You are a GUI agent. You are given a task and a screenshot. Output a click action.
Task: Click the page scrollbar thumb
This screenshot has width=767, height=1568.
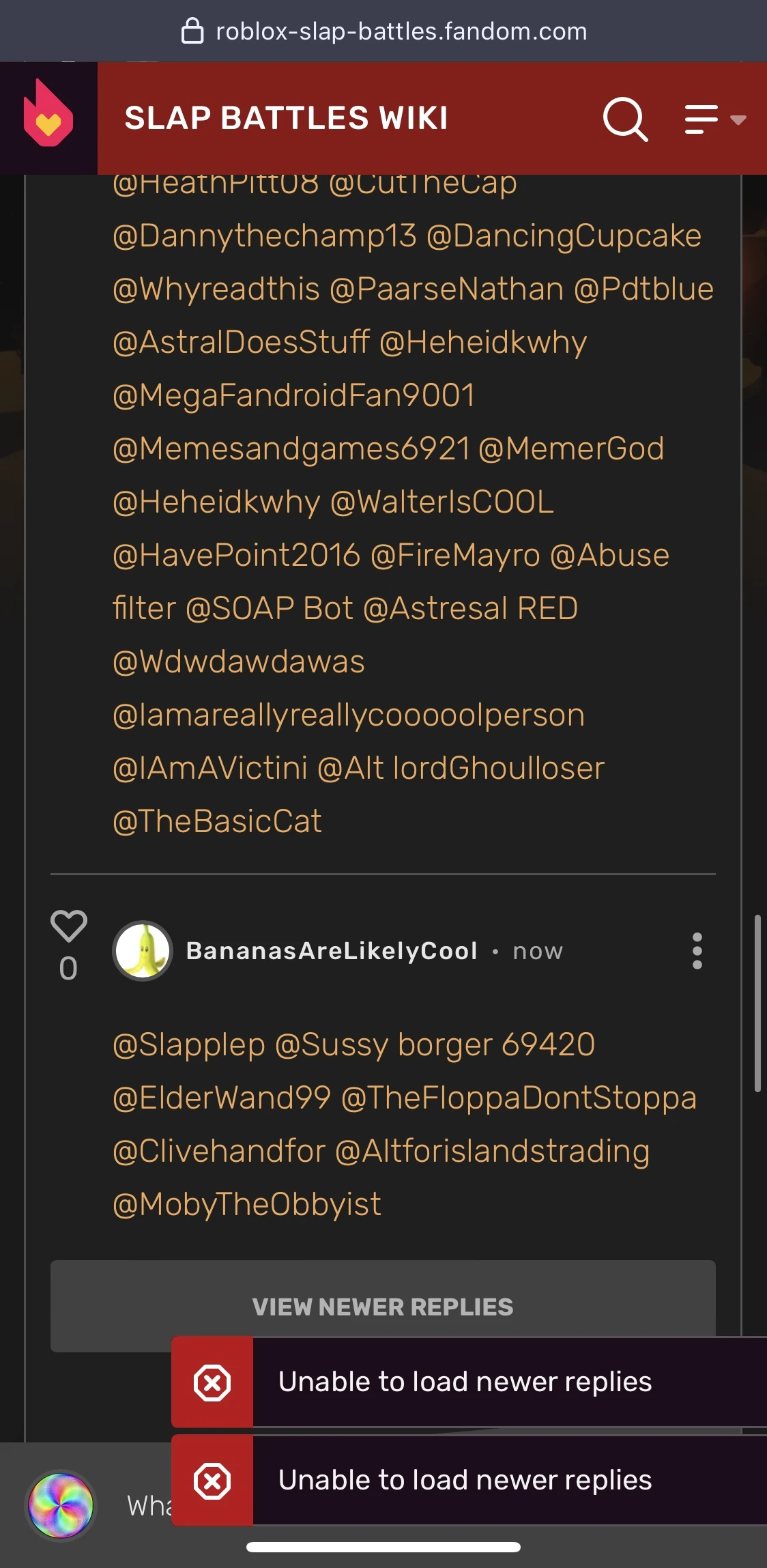[757, 1003]
